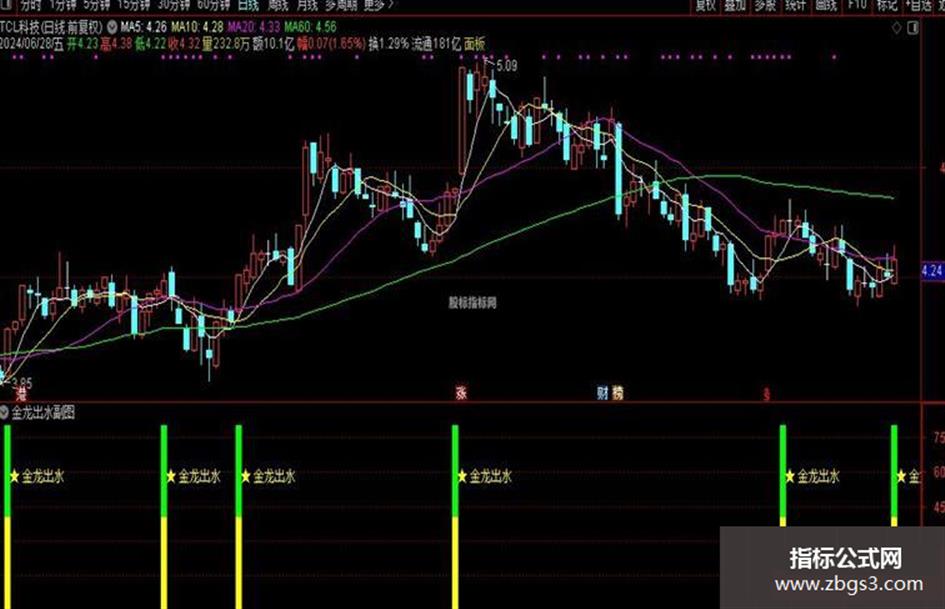Click the red $ marker on timeline
Viewport: 945px width, 609px height.
tap(767, 395)
